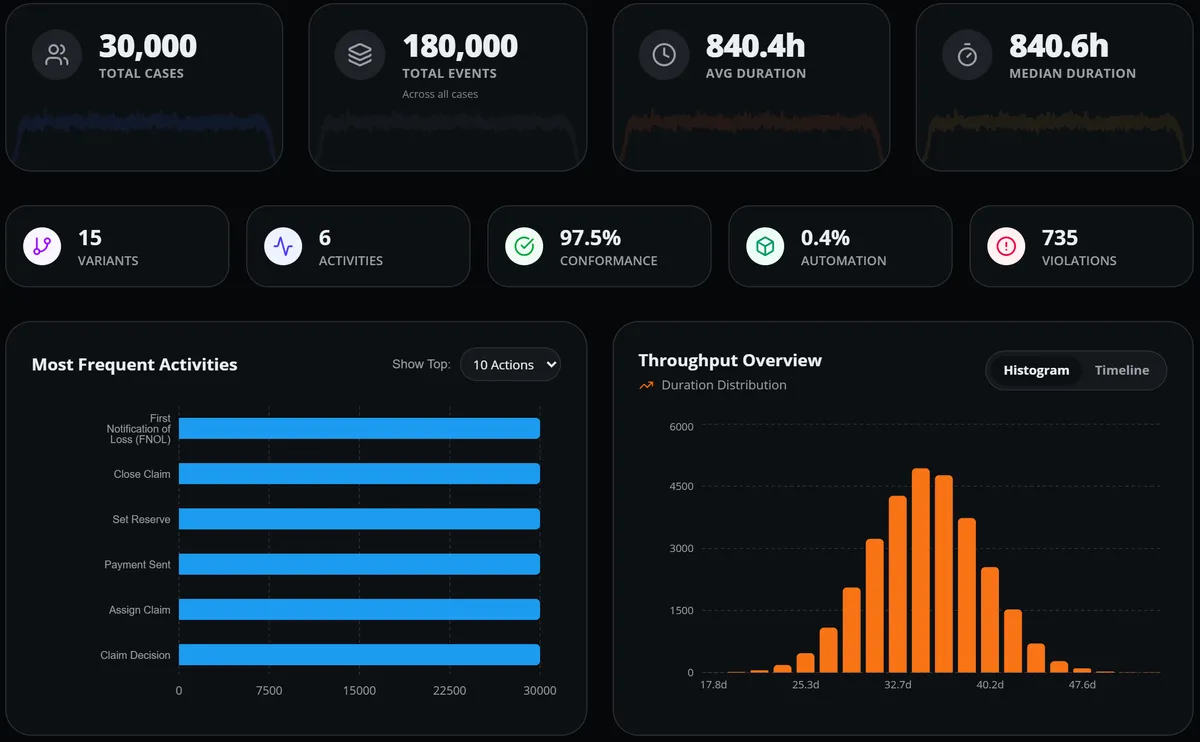Click the 180,000 Total Events value
The height and width of the screenshot is (742, 1200).
coord(460,46)
